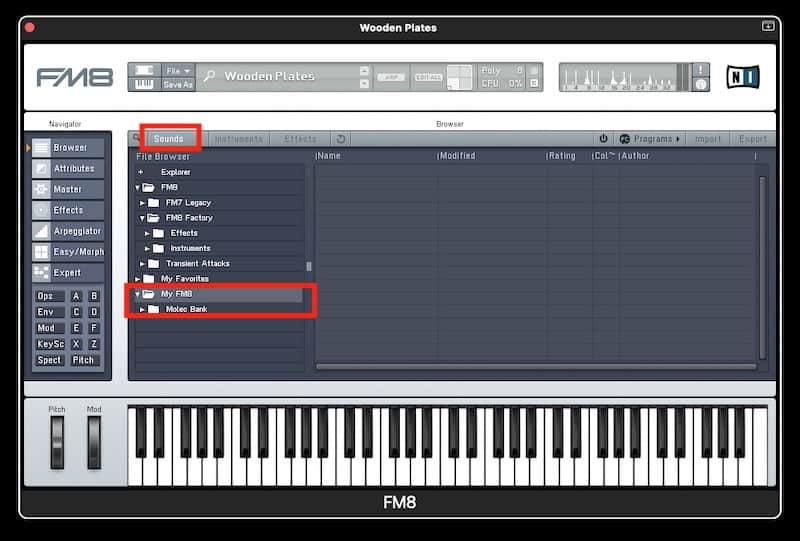
Task: Click the Save As button
Action: [x=178, y=85]
